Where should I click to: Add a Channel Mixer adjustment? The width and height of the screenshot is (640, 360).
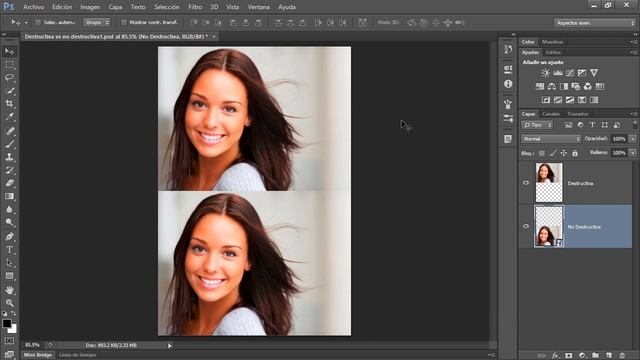[587, 87]
